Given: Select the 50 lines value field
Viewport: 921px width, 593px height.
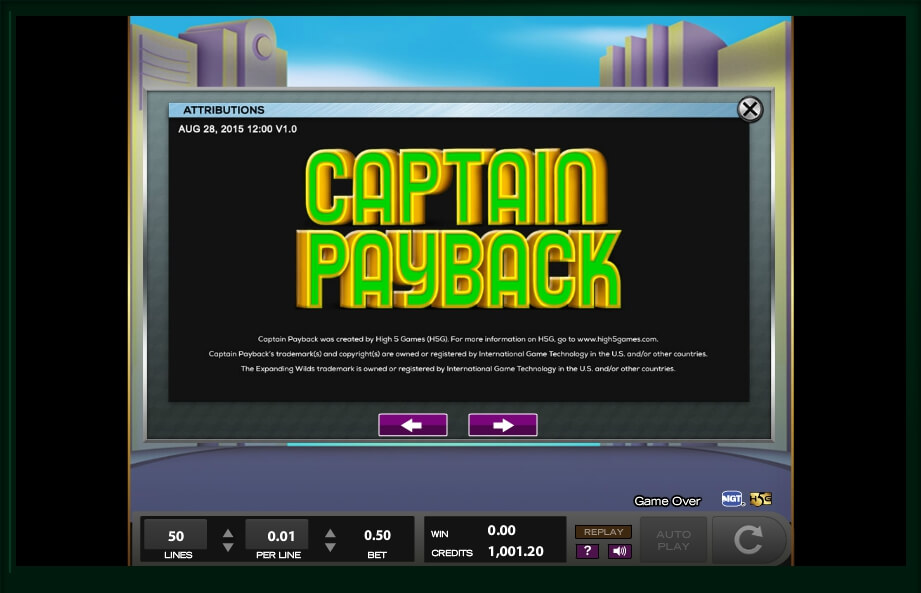Looking at the screenshot, I should 176,535.
